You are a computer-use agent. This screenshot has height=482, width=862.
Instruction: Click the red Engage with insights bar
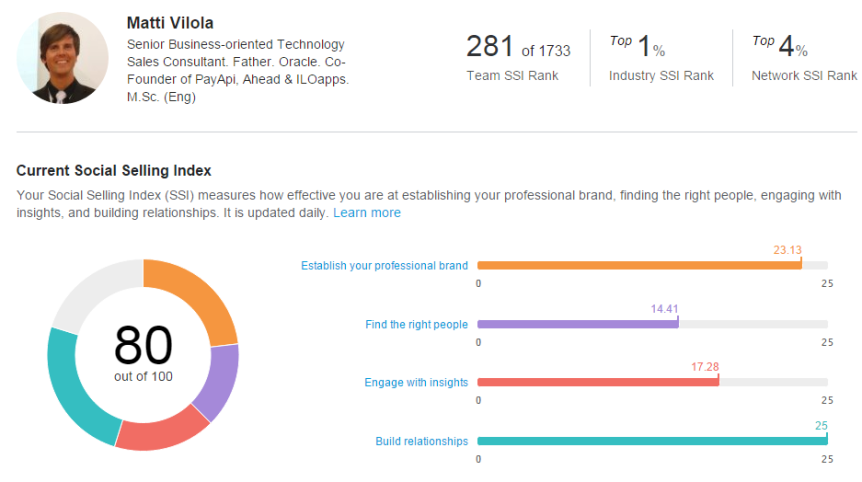tap(598, 382)
